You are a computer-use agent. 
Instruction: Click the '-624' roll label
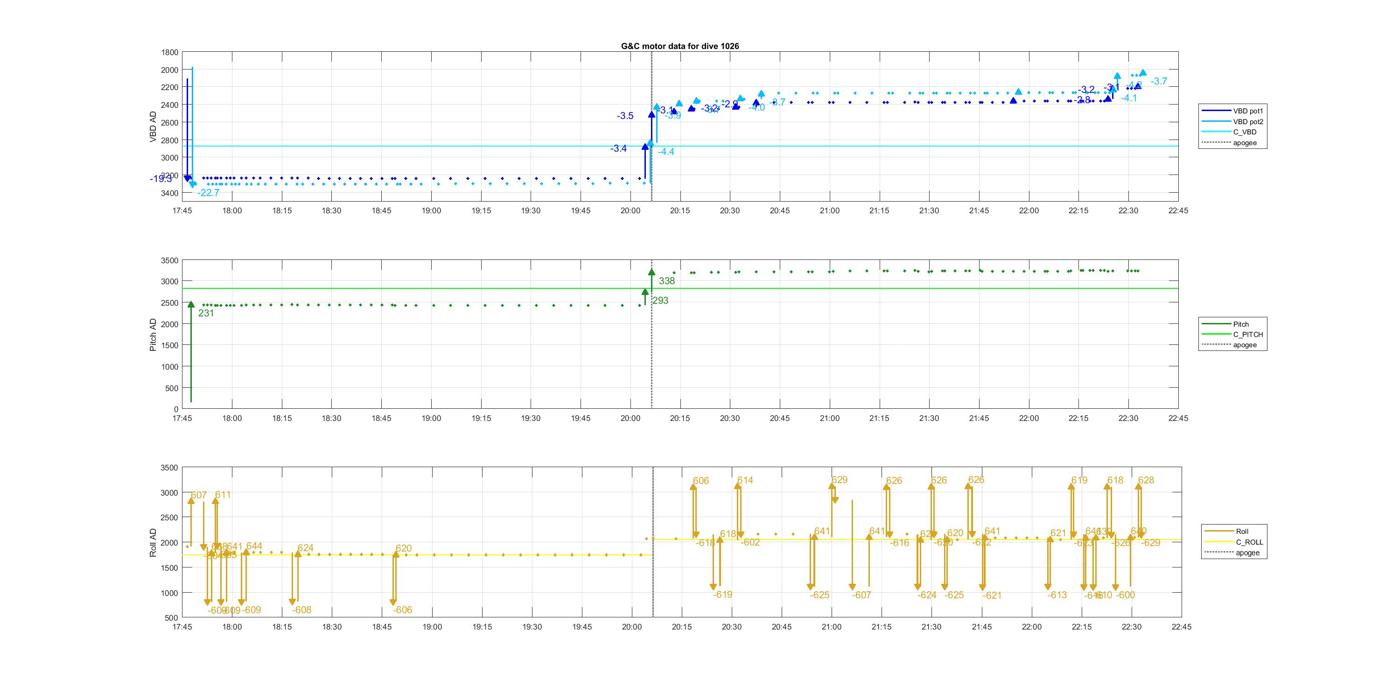click(927, 595)
